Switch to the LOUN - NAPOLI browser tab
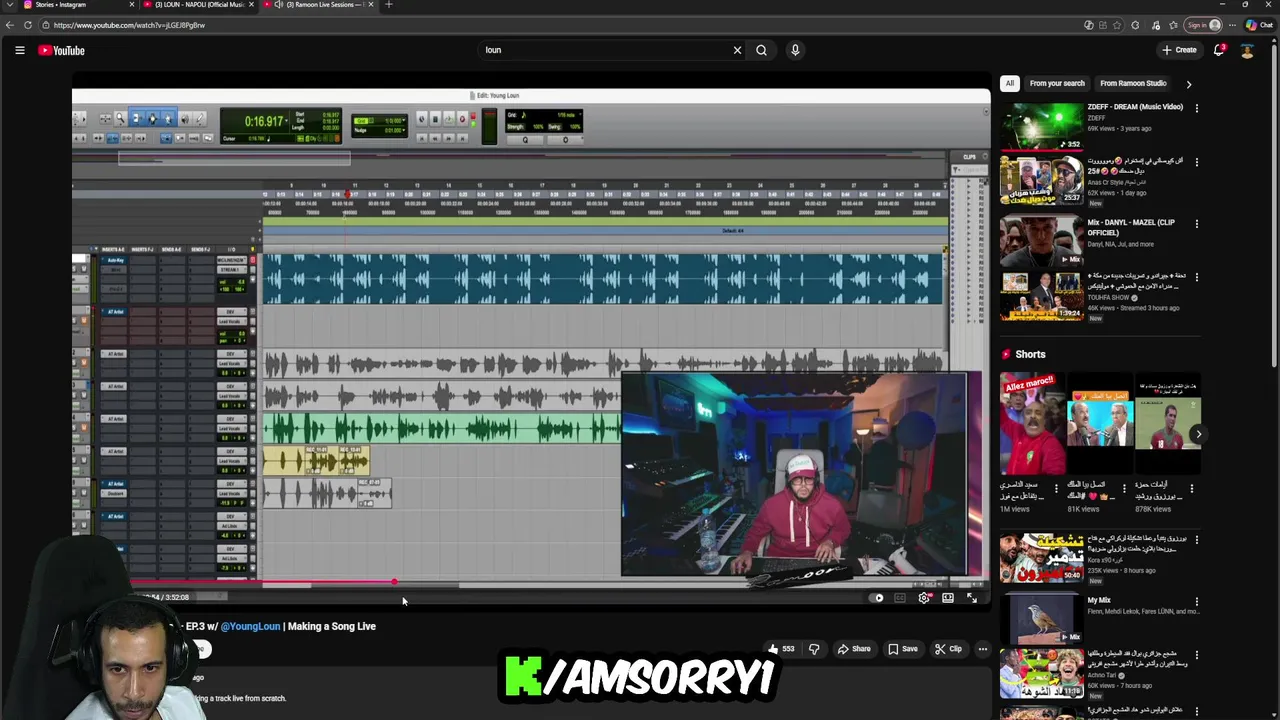The height and width of the screenshot is (720, 1280). tap(198, 4)
